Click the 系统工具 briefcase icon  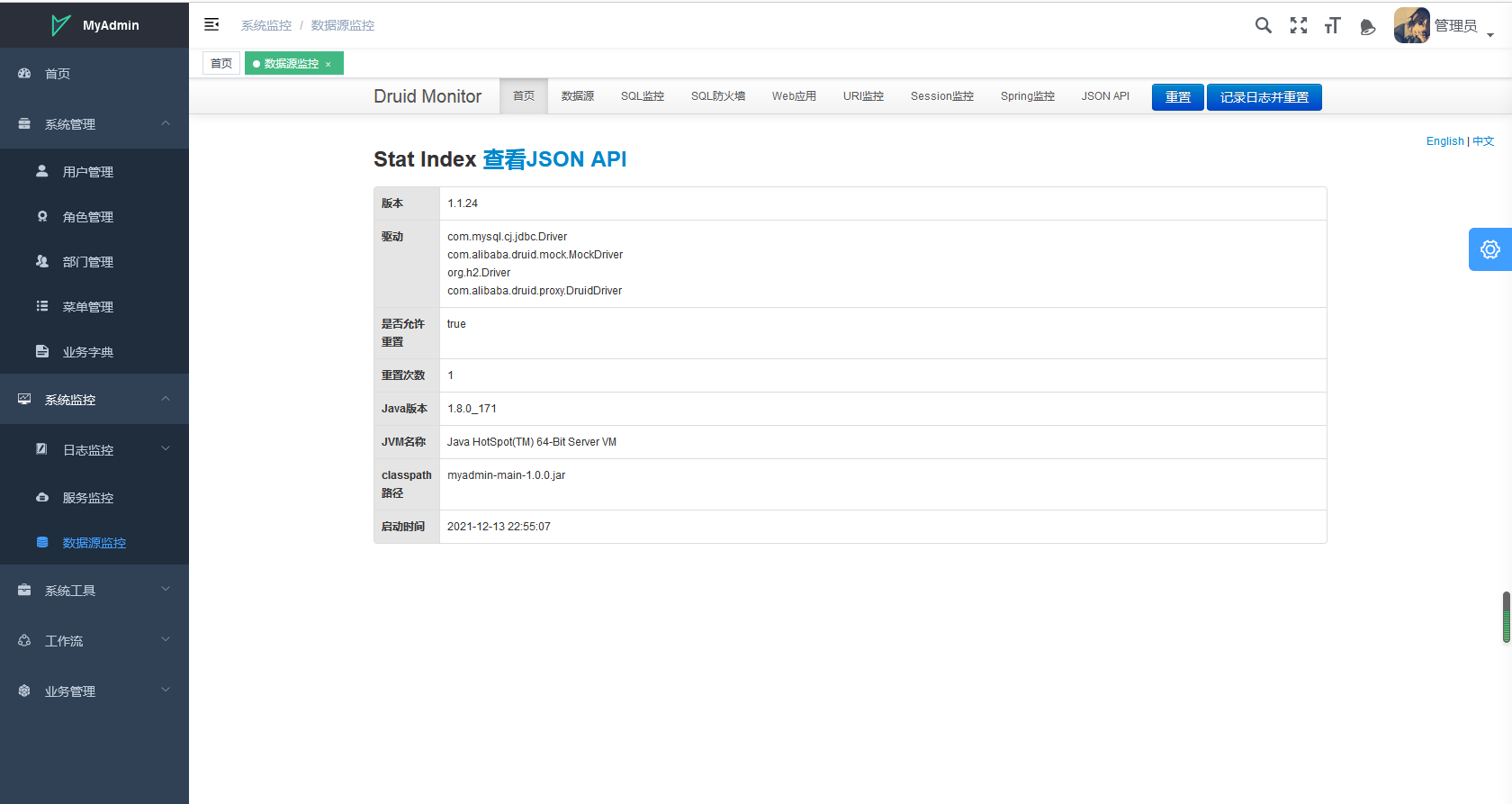pos(24,590)
